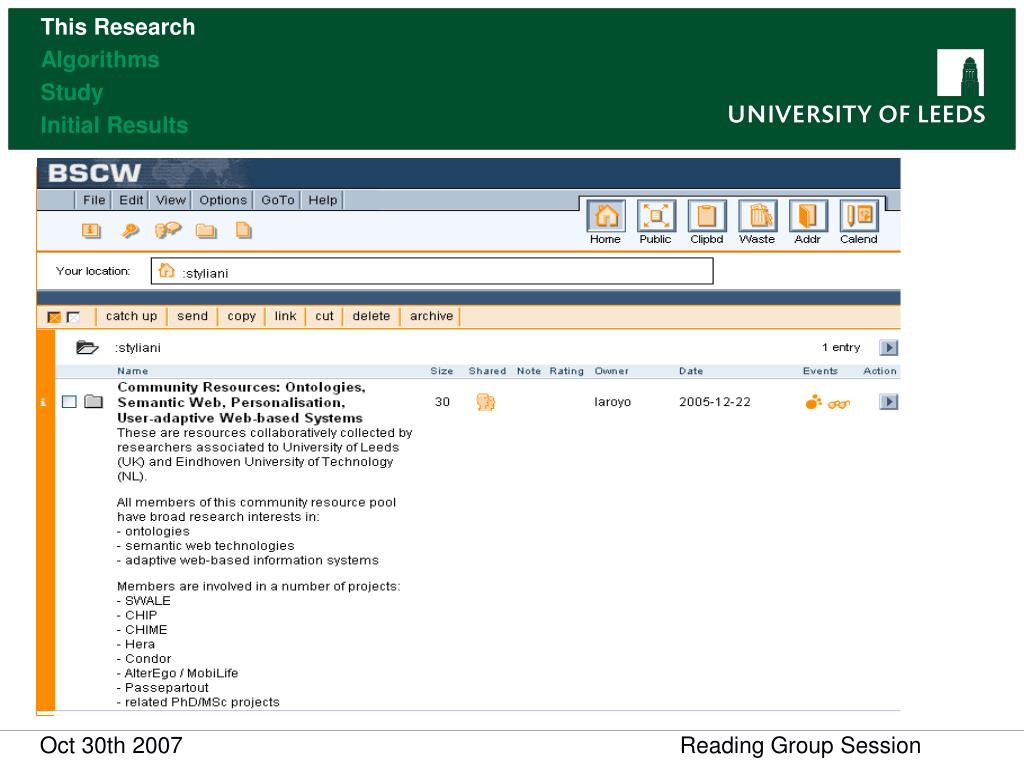Open the Options menu
The height and width of the screenshot is (768, 1024).
tap(223, 200)
